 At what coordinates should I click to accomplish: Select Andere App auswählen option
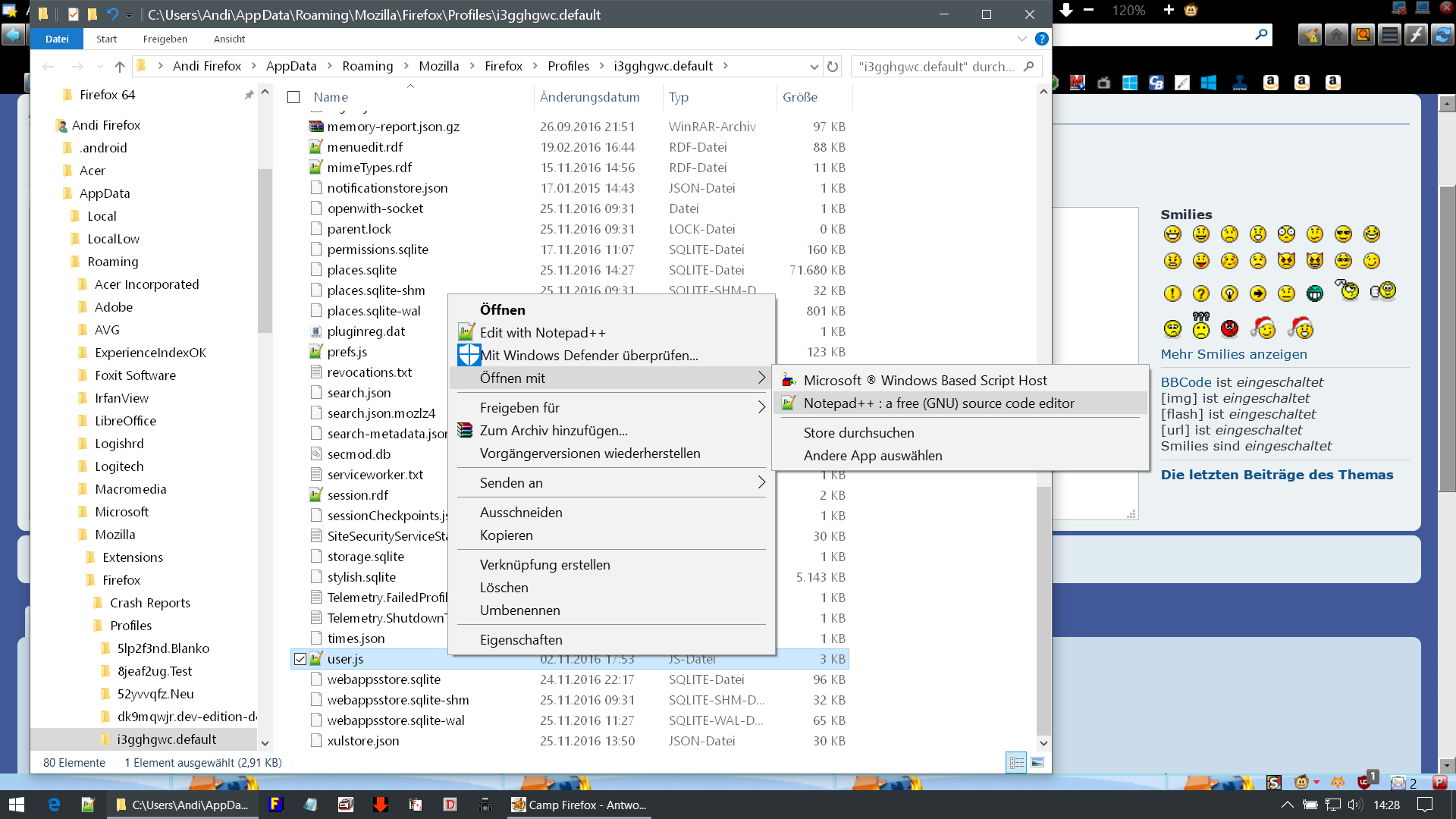tap(872, 456)
